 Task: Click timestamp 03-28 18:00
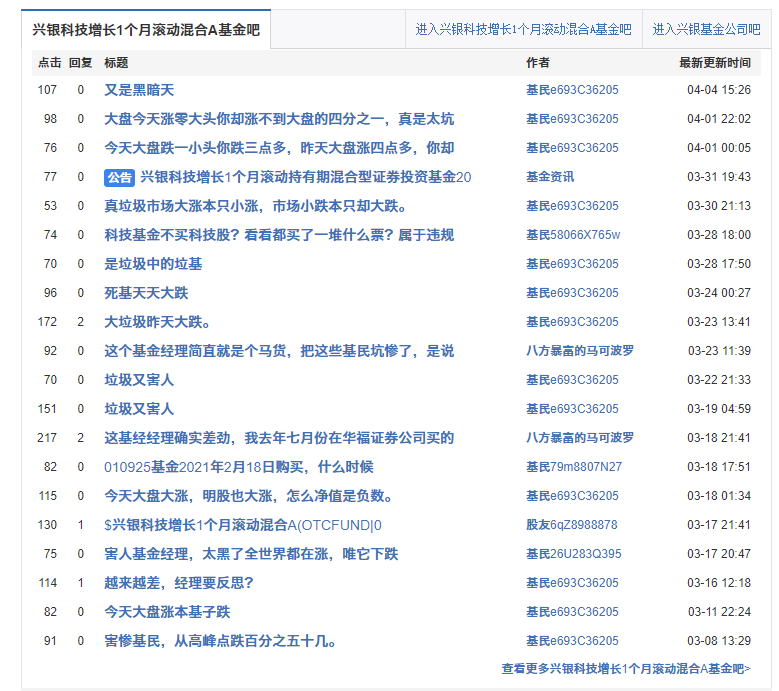719,234
